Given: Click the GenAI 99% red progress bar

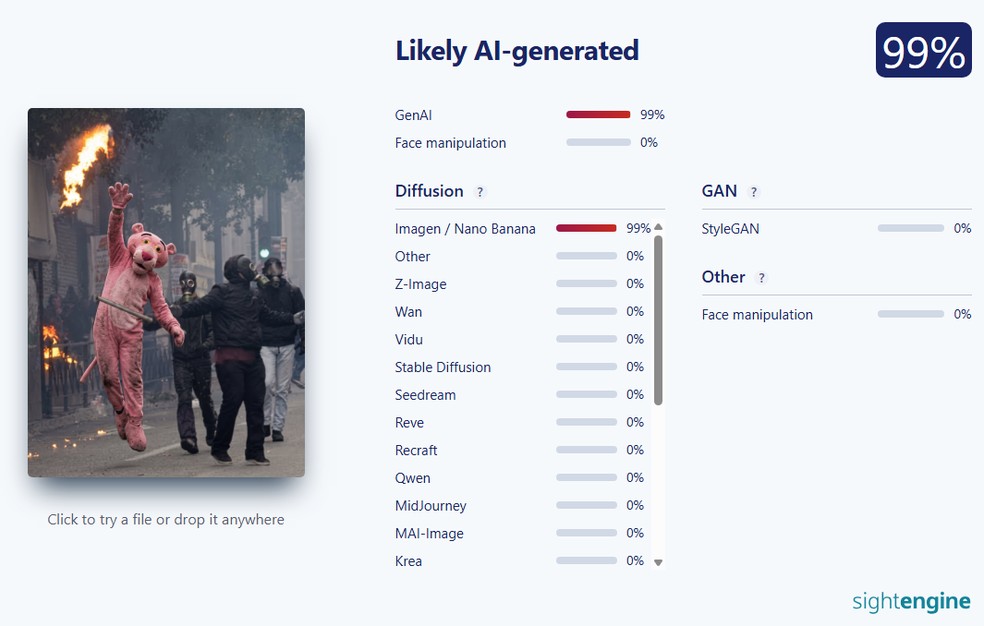Looking at the screenshot, I should 598,115.
